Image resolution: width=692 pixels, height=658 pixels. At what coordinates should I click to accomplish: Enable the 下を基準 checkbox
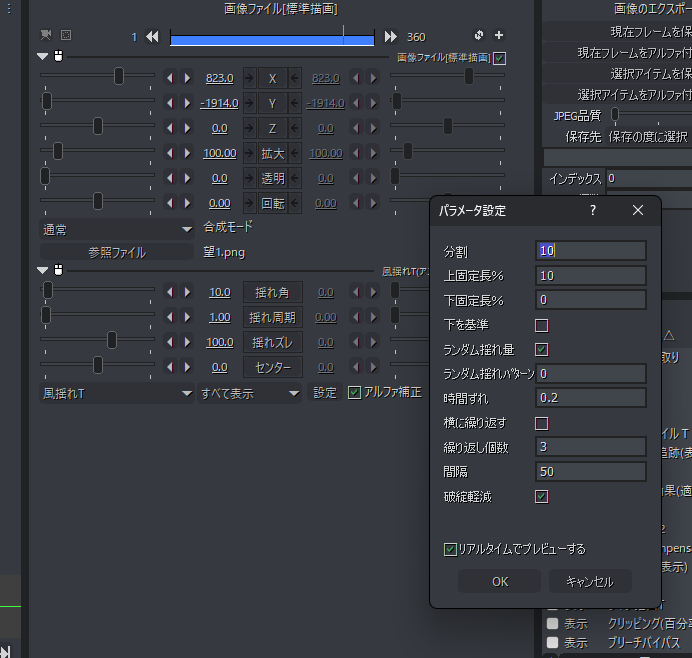click(542, 325)
